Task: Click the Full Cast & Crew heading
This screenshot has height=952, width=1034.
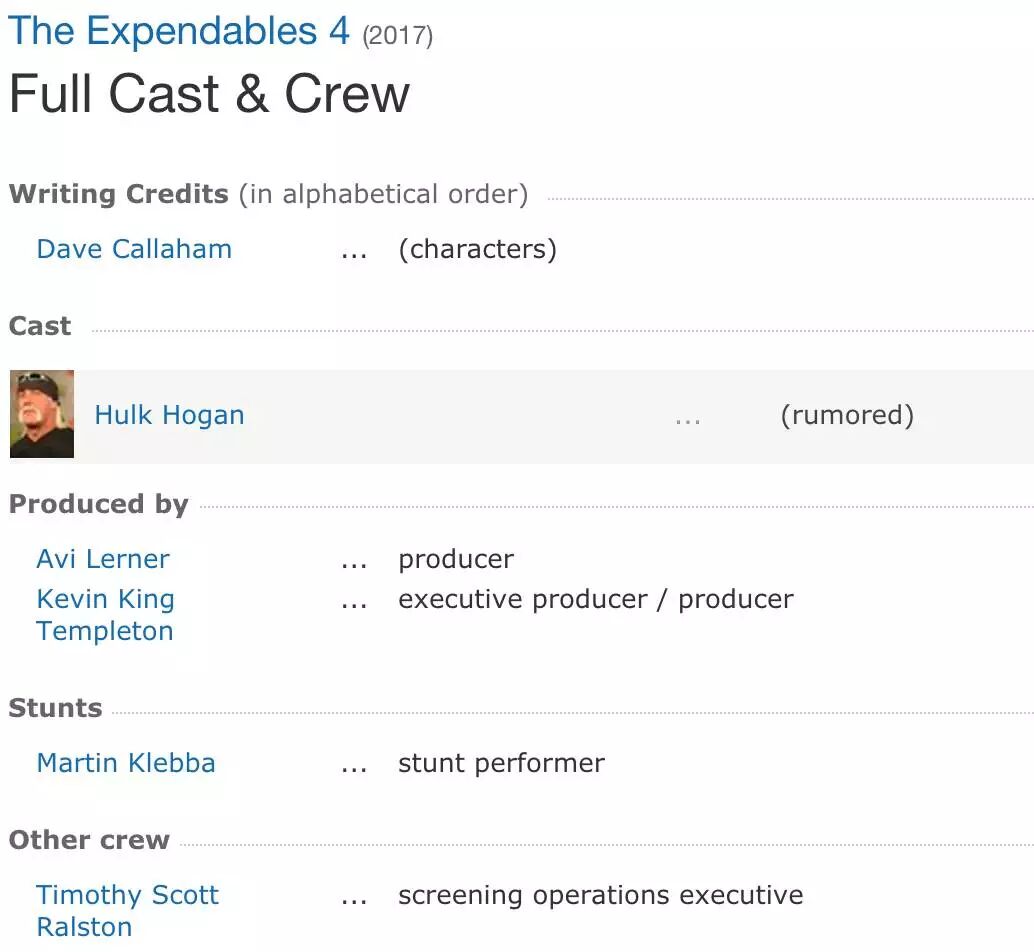Action: pos(209,95)
